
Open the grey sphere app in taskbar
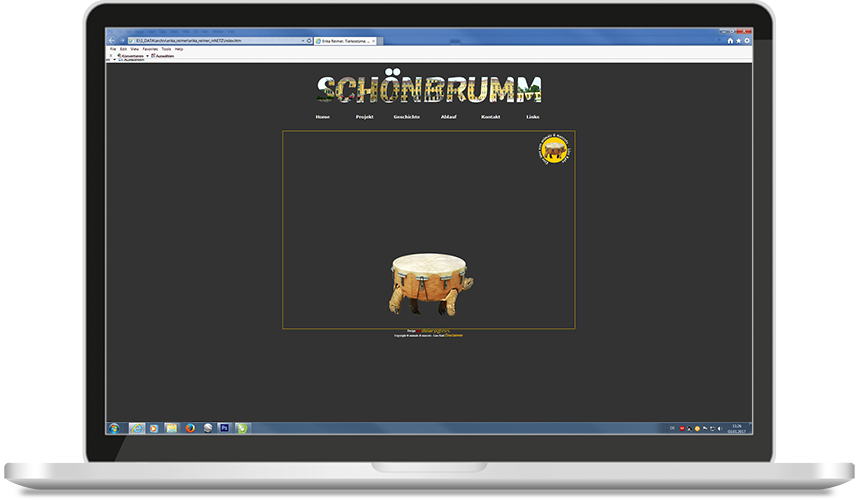(x=208, y=428)
